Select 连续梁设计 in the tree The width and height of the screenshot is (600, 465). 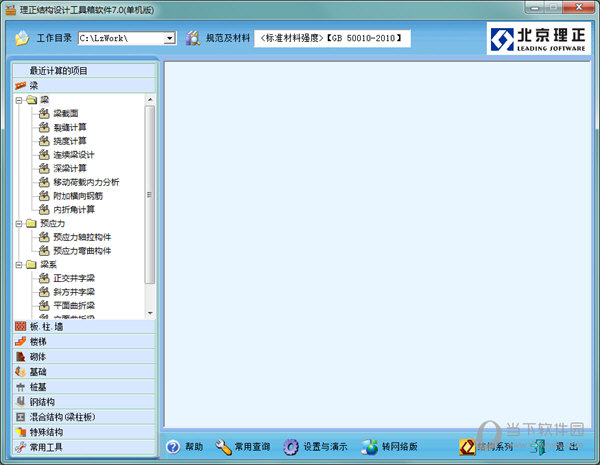pos(74,155)
